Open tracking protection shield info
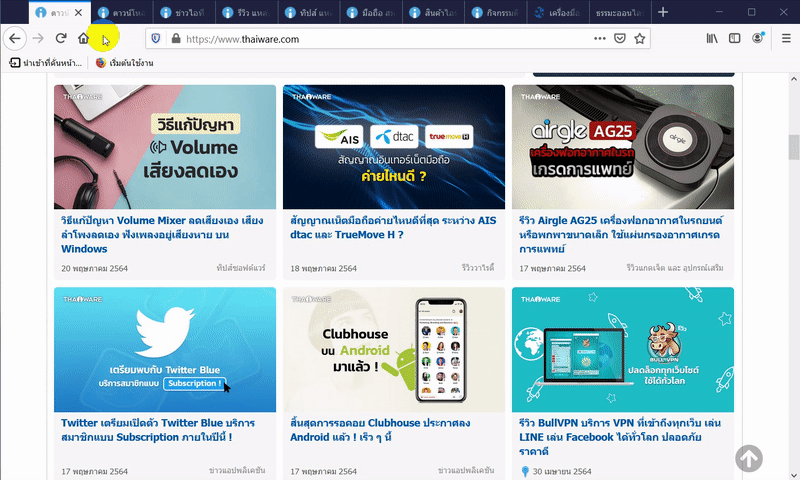 coord(156,39)
